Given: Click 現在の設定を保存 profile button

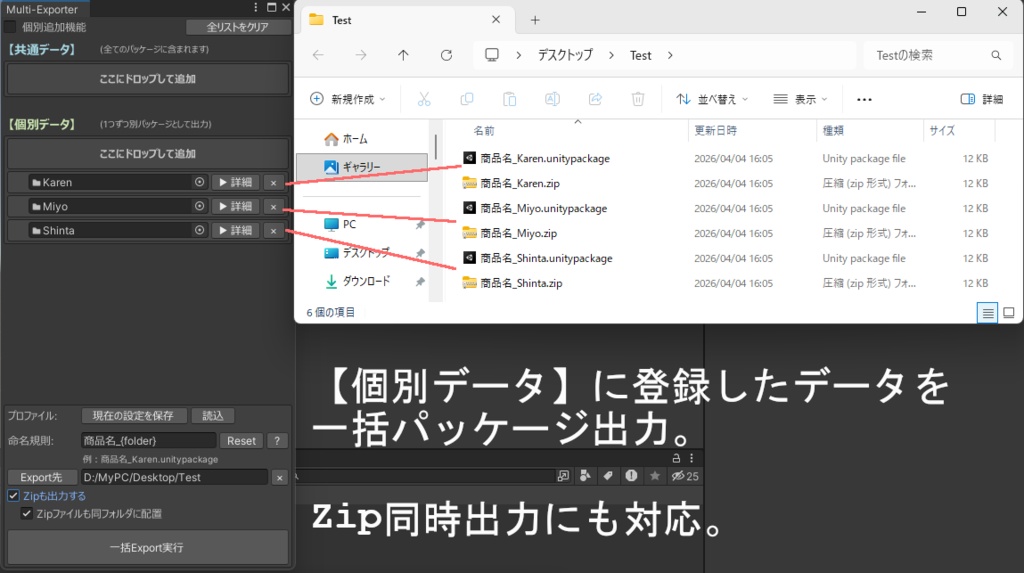Looking at the screenshot, I should tap(133, 416).
